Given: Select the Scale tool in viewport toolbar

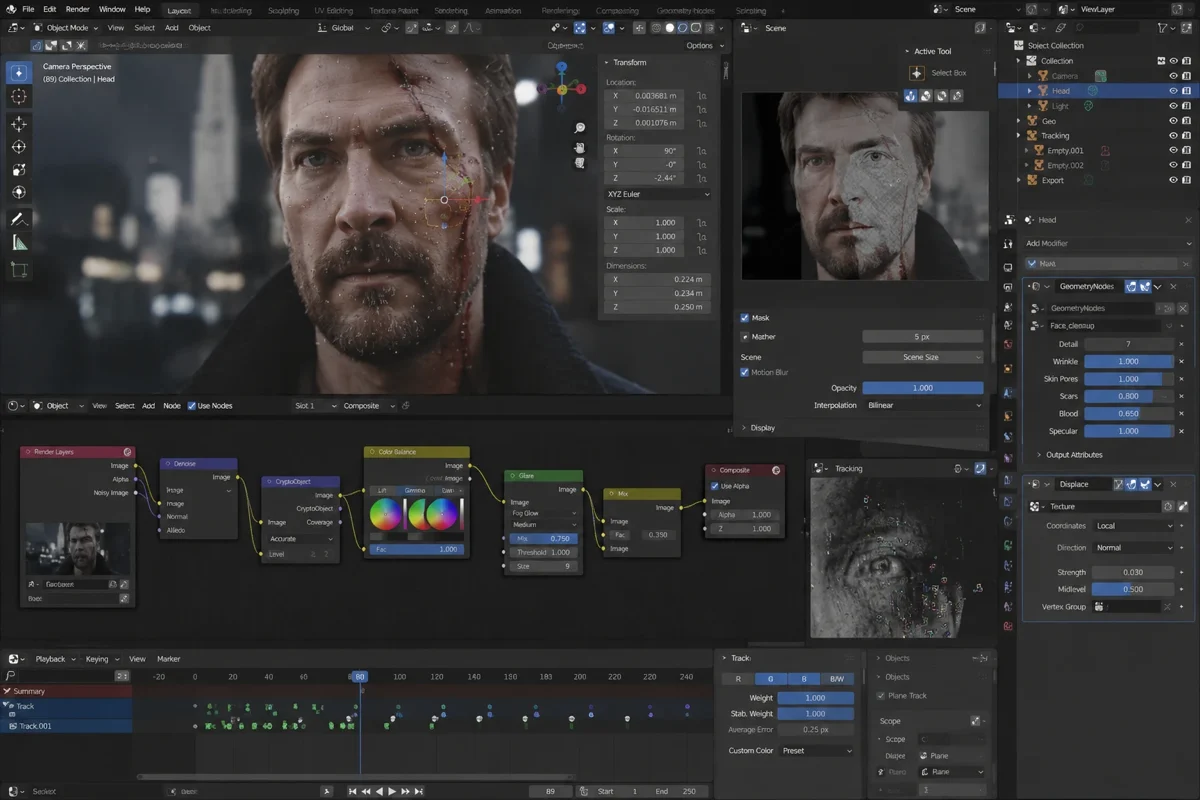Looking at the screenshot, I should pos(19,170).
